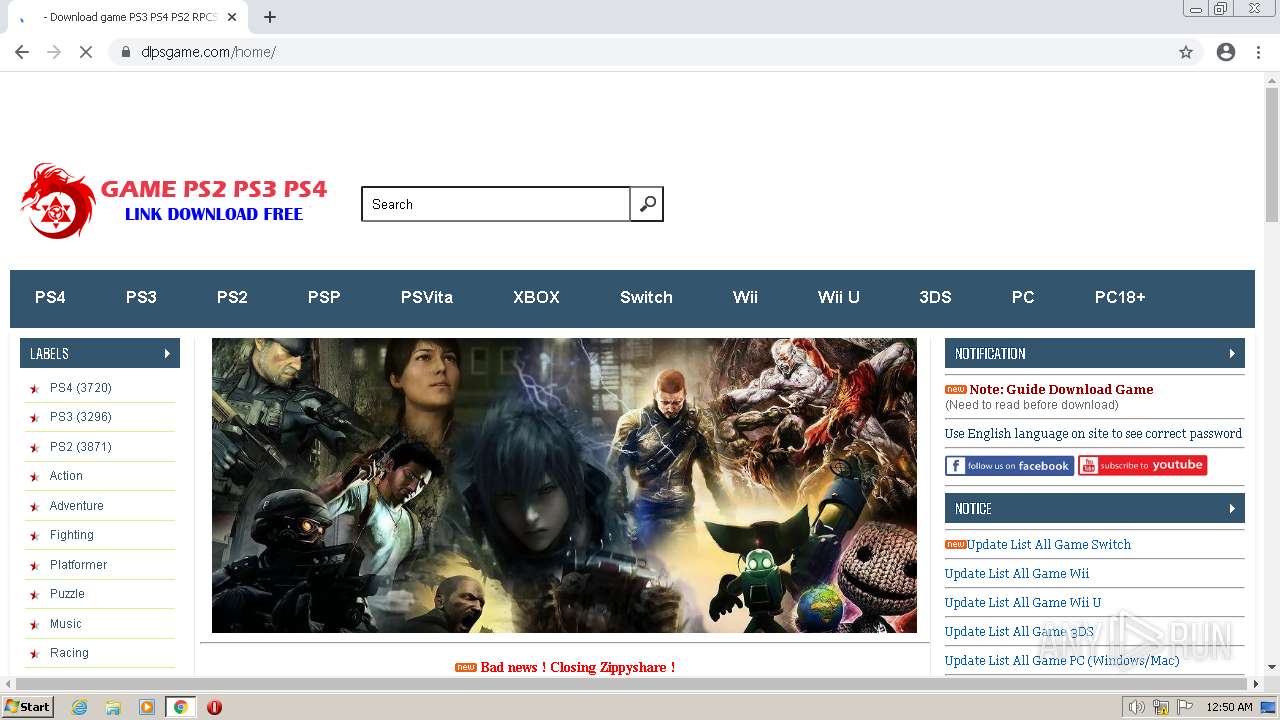Click the address bar URL
The image size is (1280, 720).
208,52
